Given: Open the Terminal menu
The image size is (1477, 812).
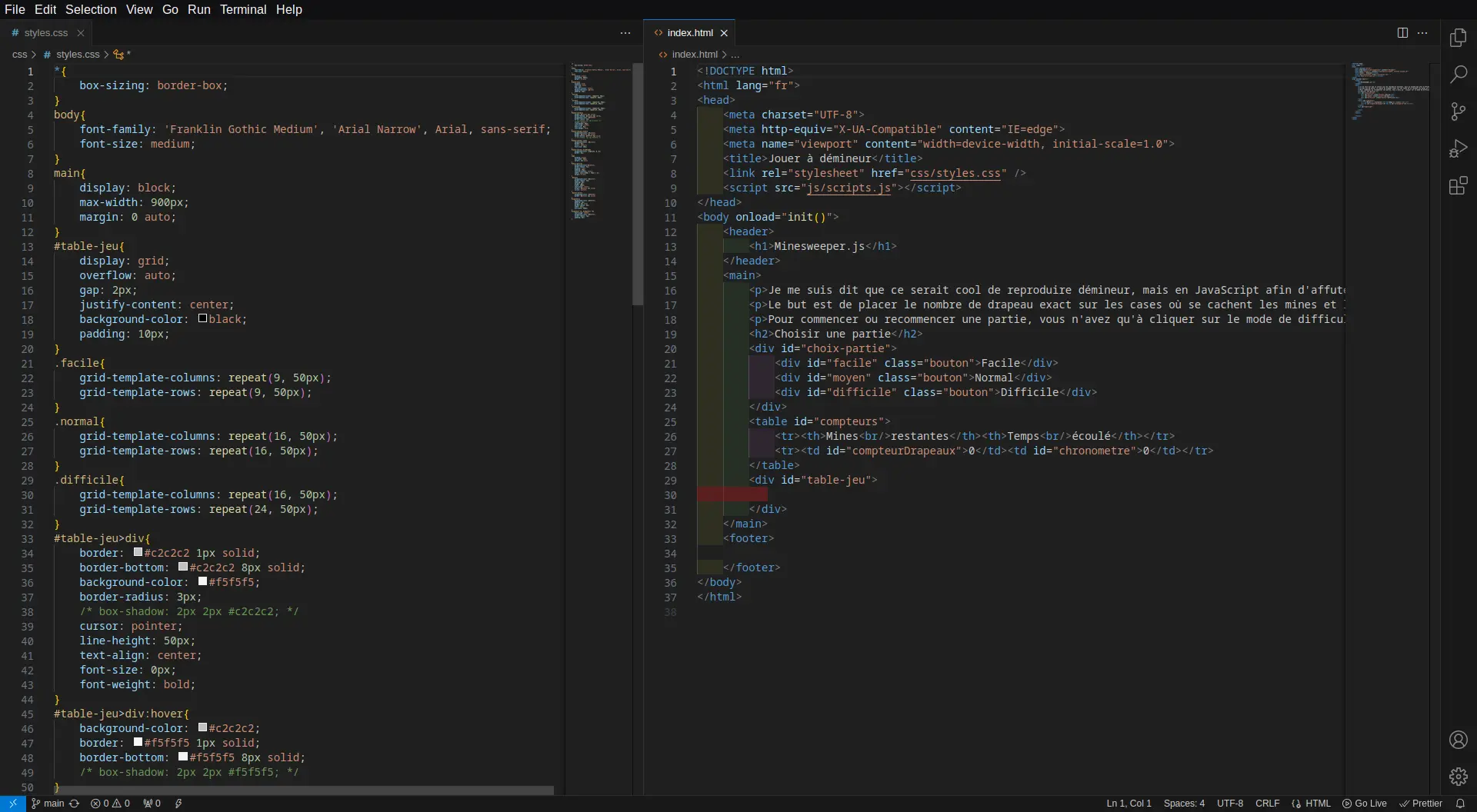Looking at the screenshot, I should 243,9.
